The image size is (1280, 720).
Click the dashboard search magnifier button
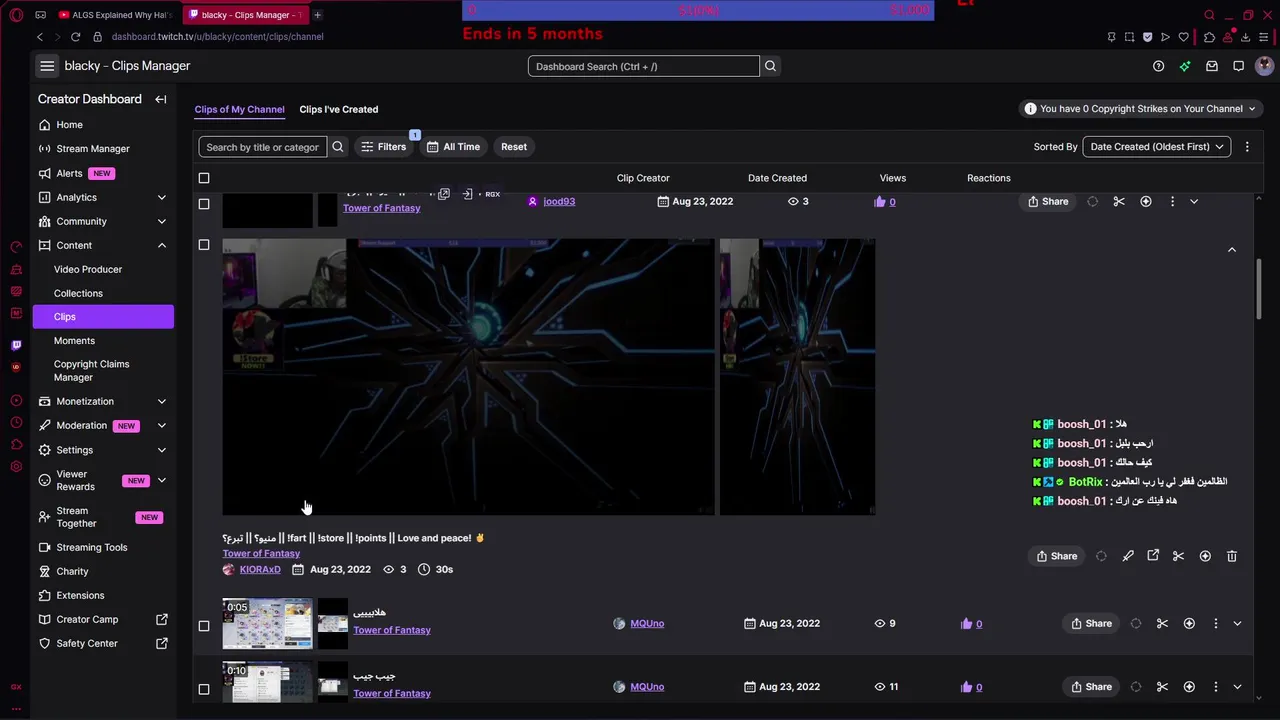(770, 66)
